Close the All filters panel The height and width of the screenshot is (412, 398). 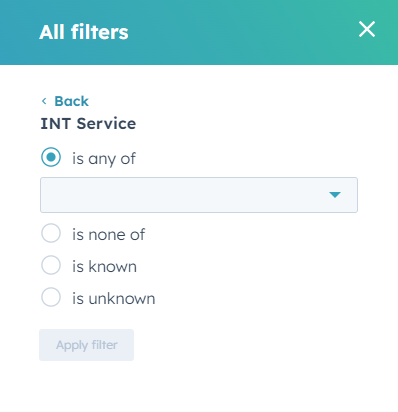(367, 29)
